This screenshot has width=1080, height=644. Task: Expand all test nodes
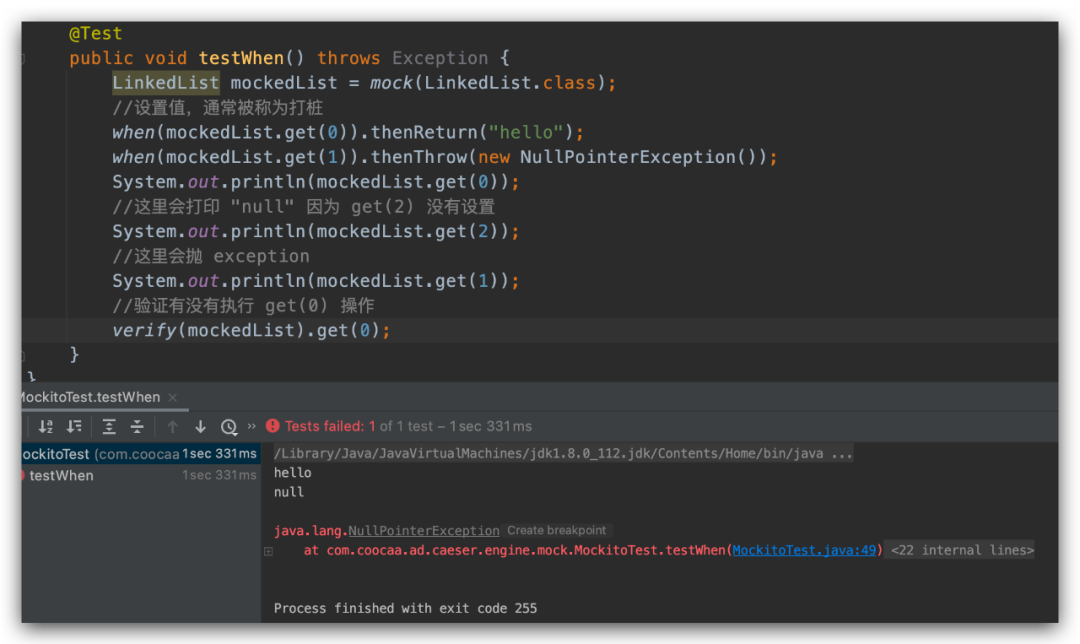(109, 426)
